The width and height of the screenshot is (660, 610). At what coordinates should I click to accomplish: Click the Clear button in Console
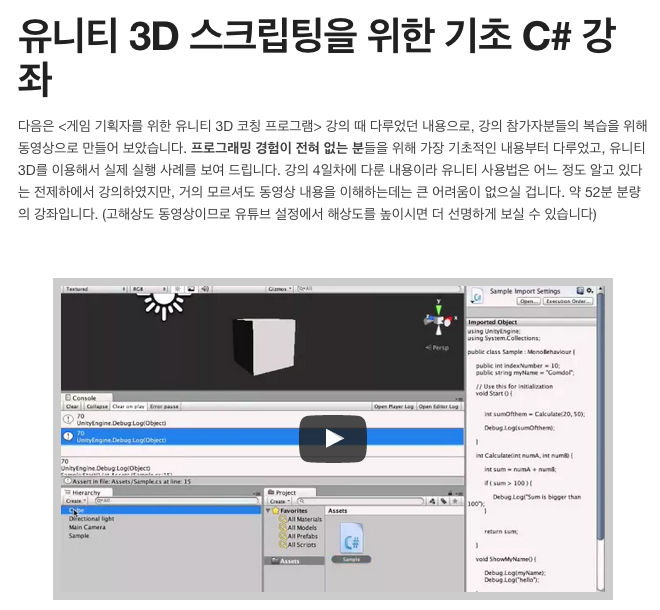click(x=72, y=406)
